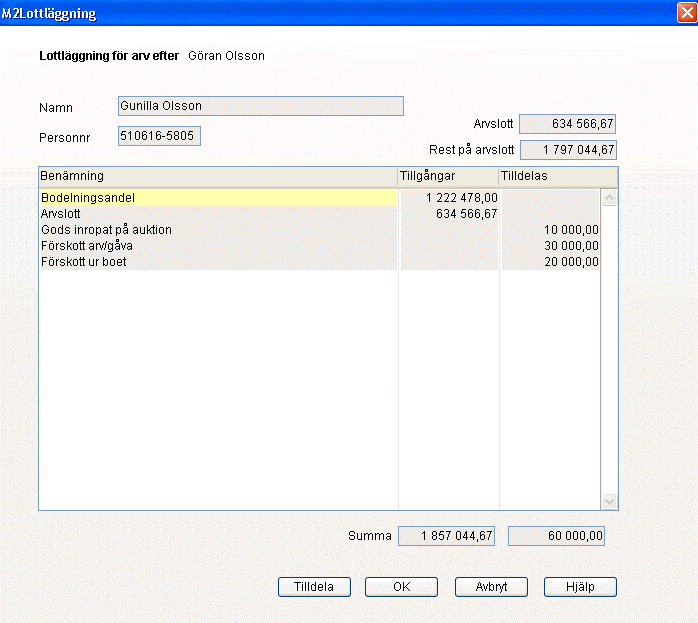Viewport: 698px width, 623px height.
Task: Click the Tillgångar column header
Action: pyautogui.click(x=447, y=176)
